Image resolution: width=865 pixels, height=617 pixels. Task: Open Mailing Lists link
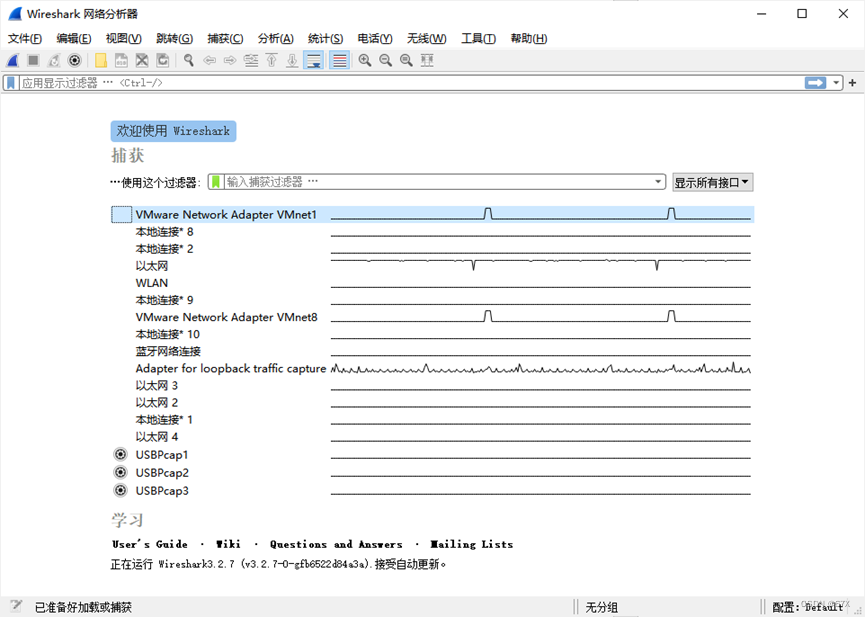tap(472, 544)
